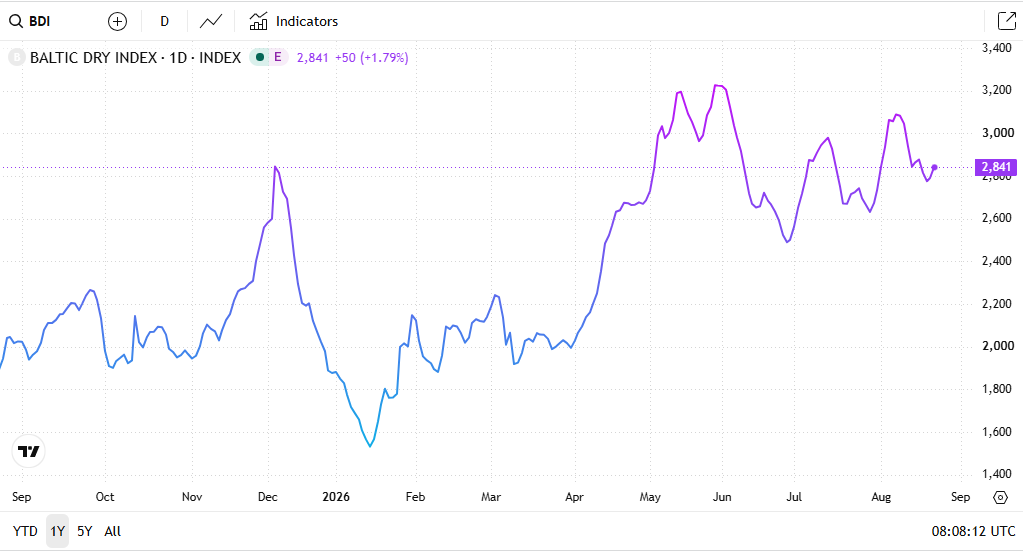Click the E data-status badge
The image size is (1023, 553).
(278, 57)
